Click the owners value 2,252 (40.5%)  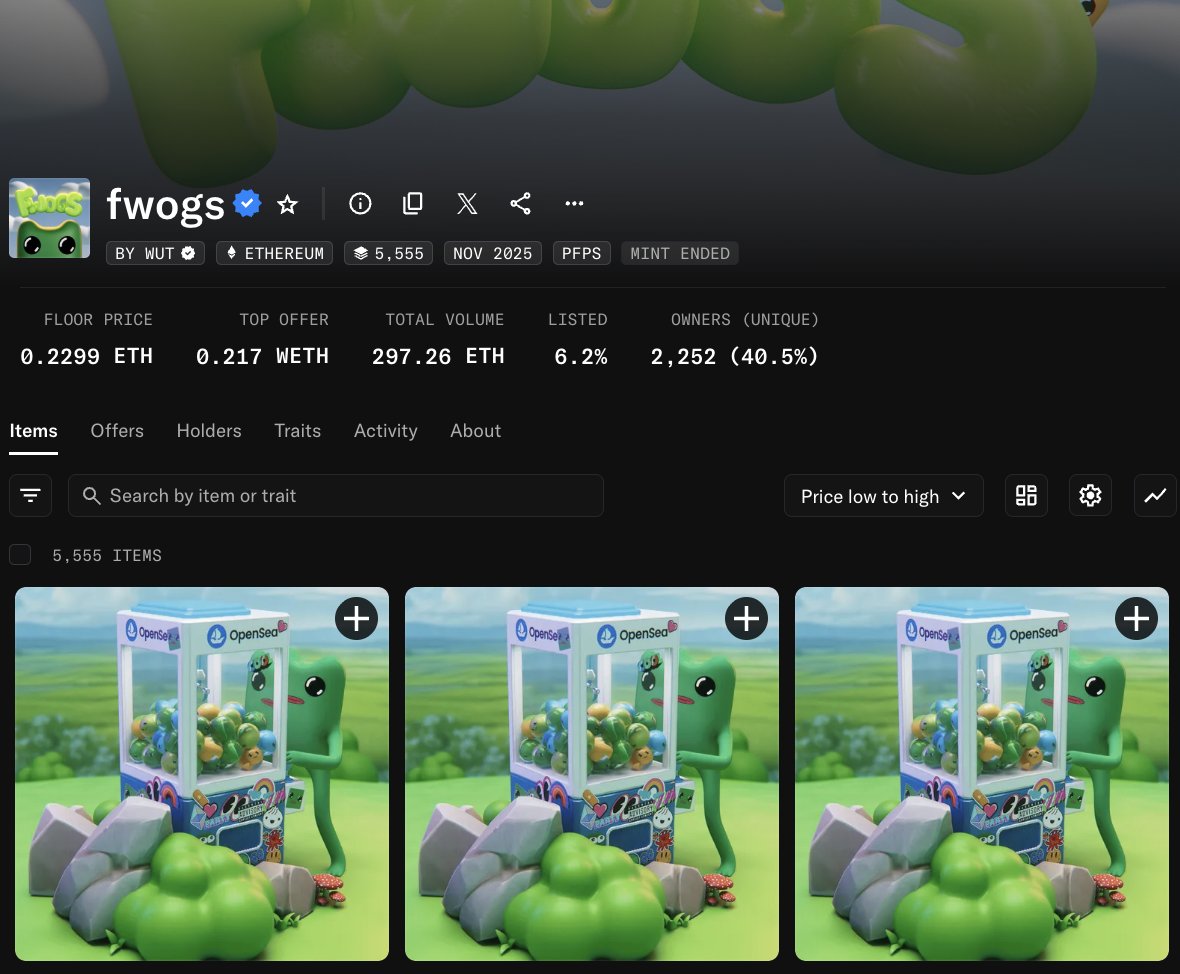pyautogui.click(x=734, y=356)
